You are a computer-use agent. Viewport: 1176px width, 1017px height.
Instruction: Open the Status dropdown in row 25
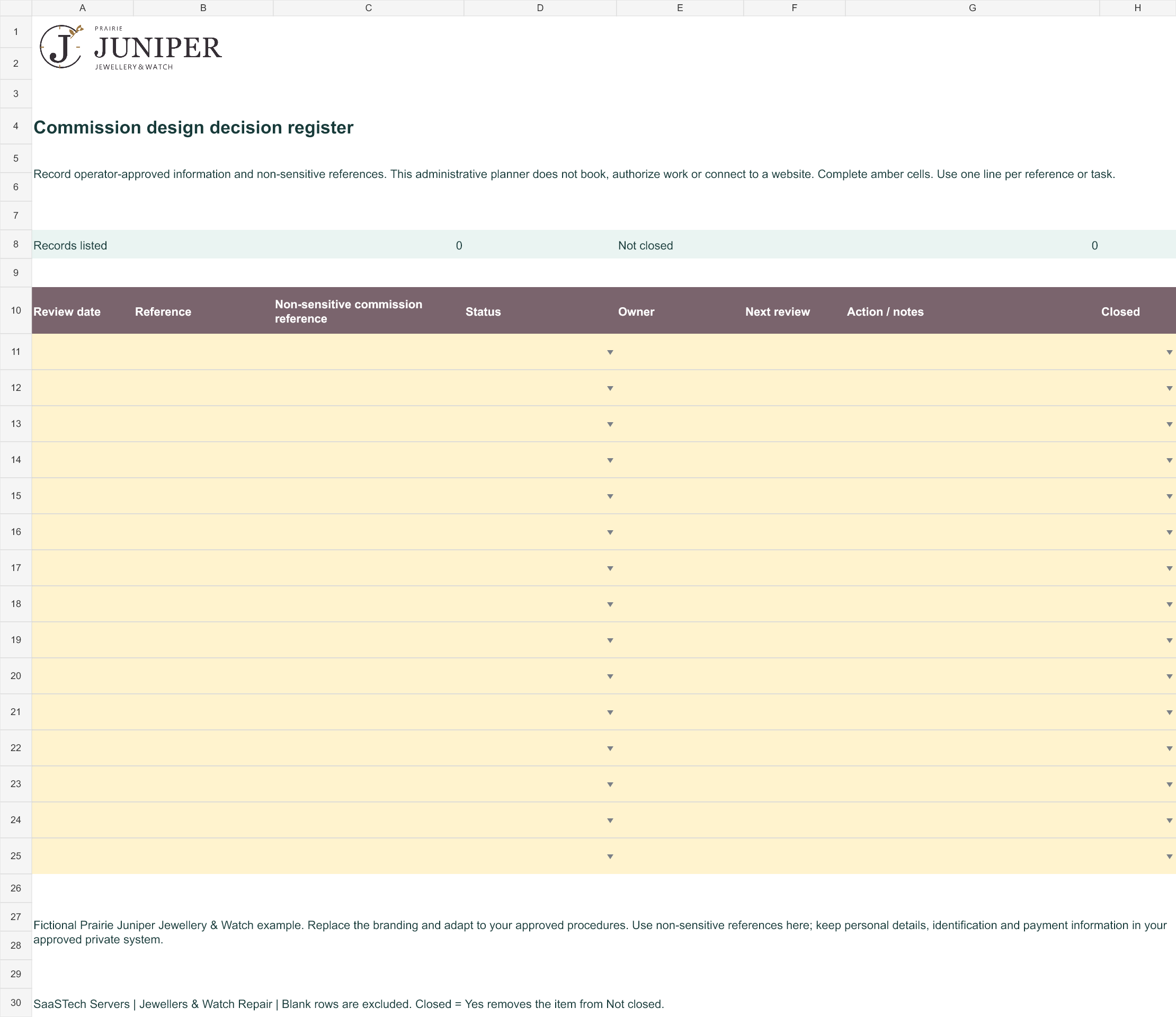tap(610, 857)
